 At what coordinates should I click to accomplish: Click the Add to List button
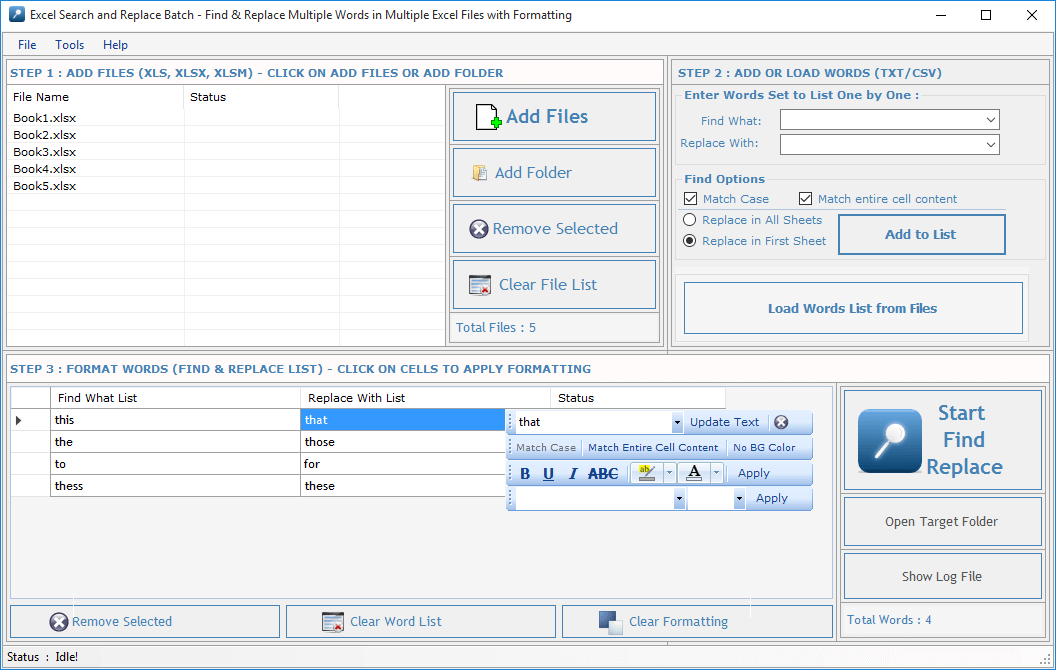pos(921,234)
